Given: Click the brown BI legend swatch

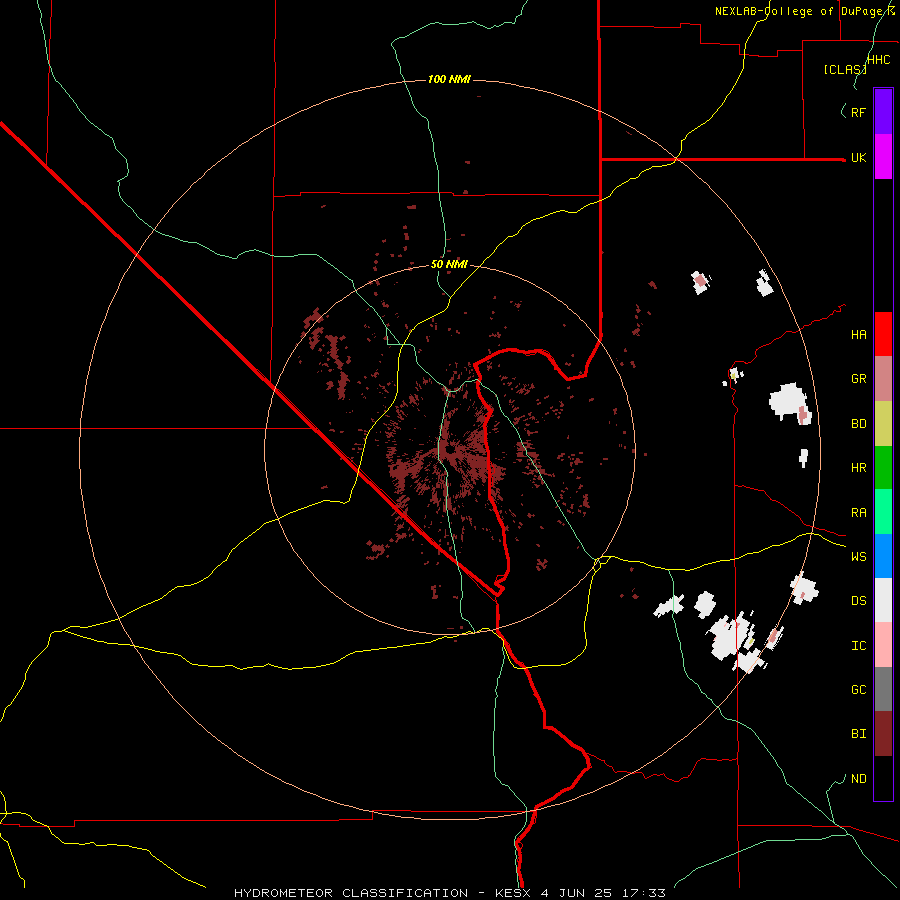Looking at the screenshot, I should point(883,734).
